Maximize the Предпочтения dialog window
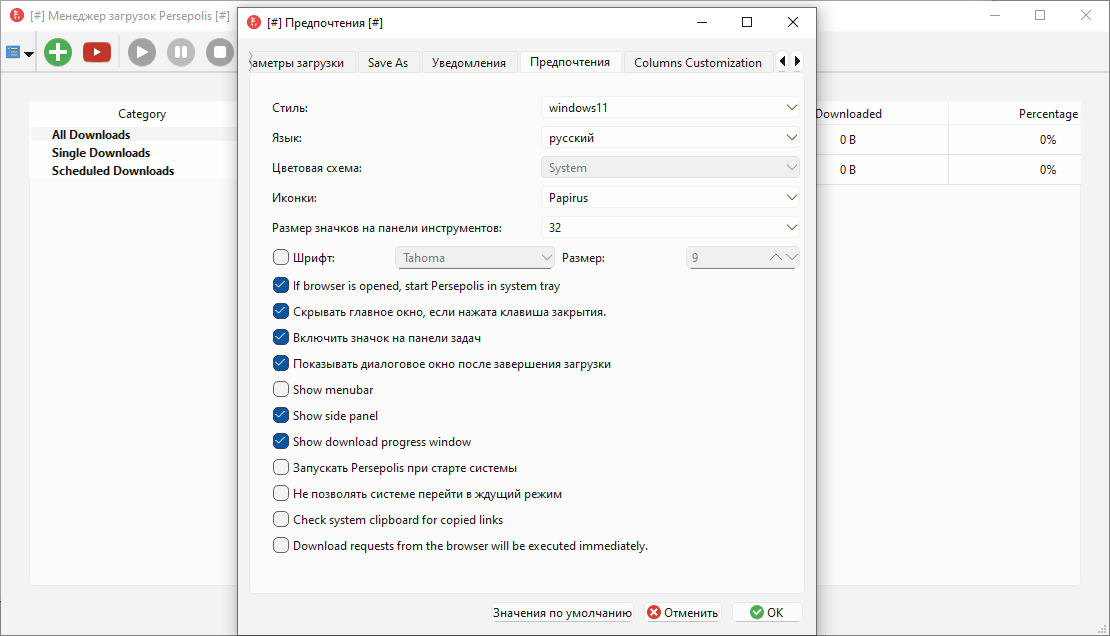Image resolution: width=1110 pixels, height=636 pixels. click(747, 23)
